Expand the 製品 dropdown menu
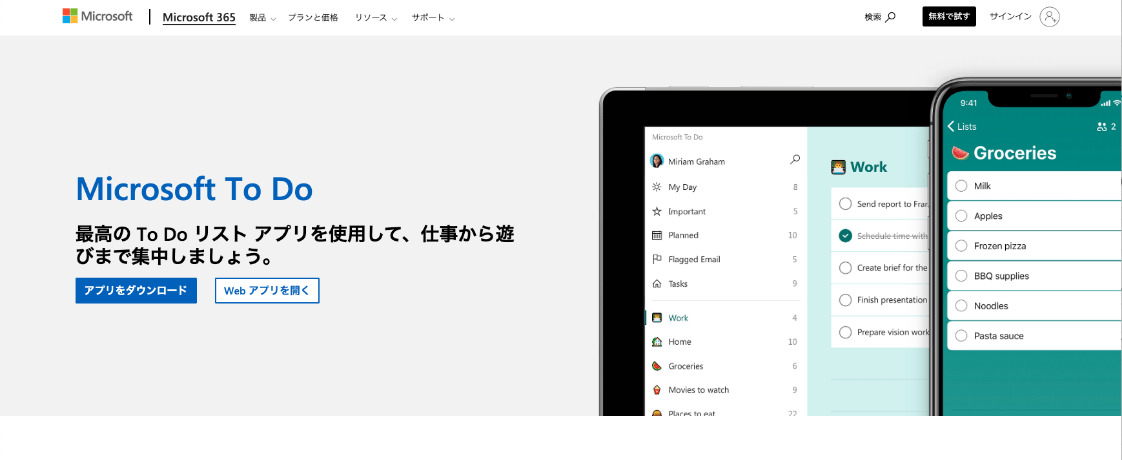Viewport: 1122px width, 460px height. (x=262, y=18)
